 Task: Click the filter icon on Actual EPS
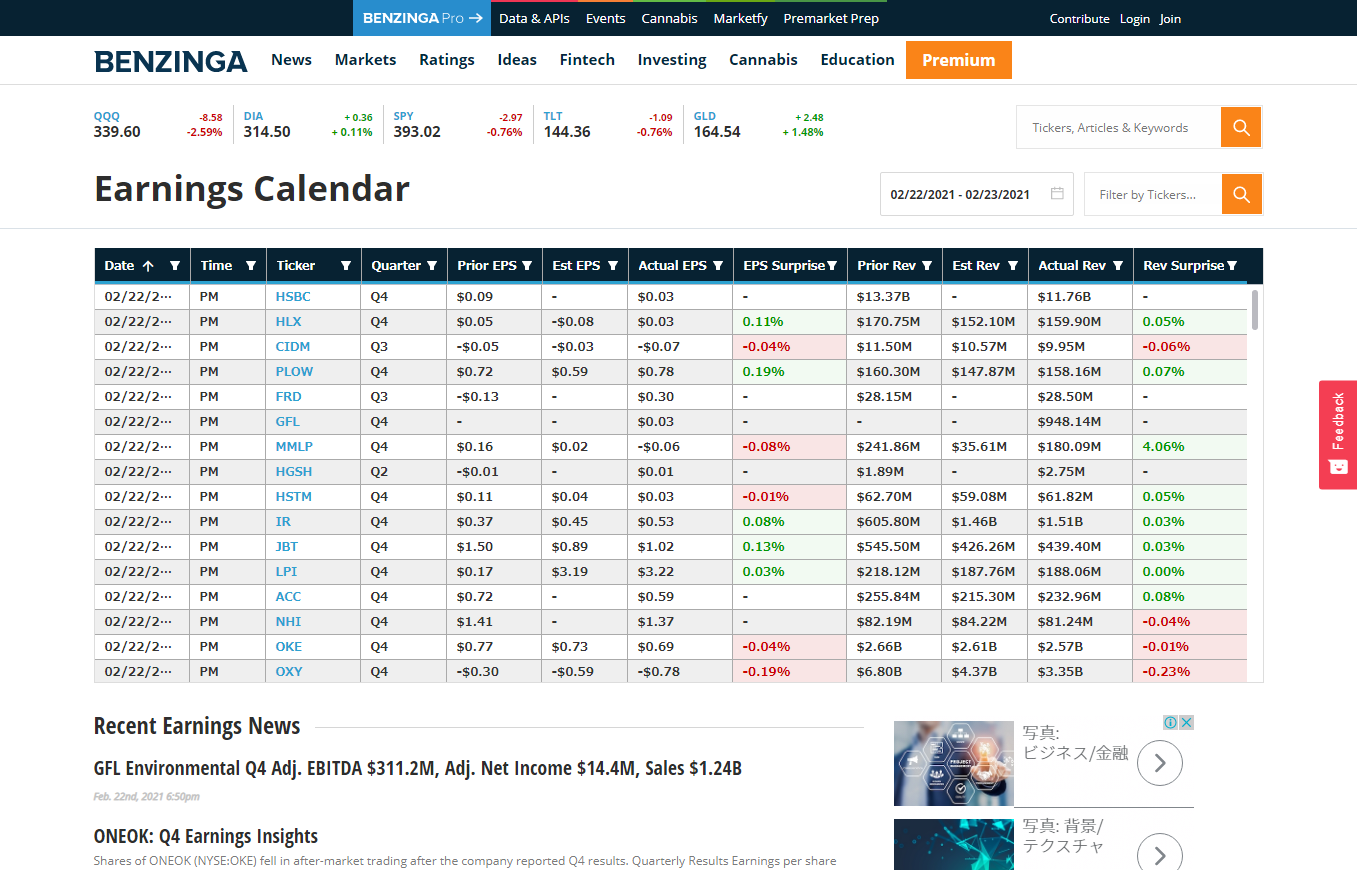coord(717,266)
